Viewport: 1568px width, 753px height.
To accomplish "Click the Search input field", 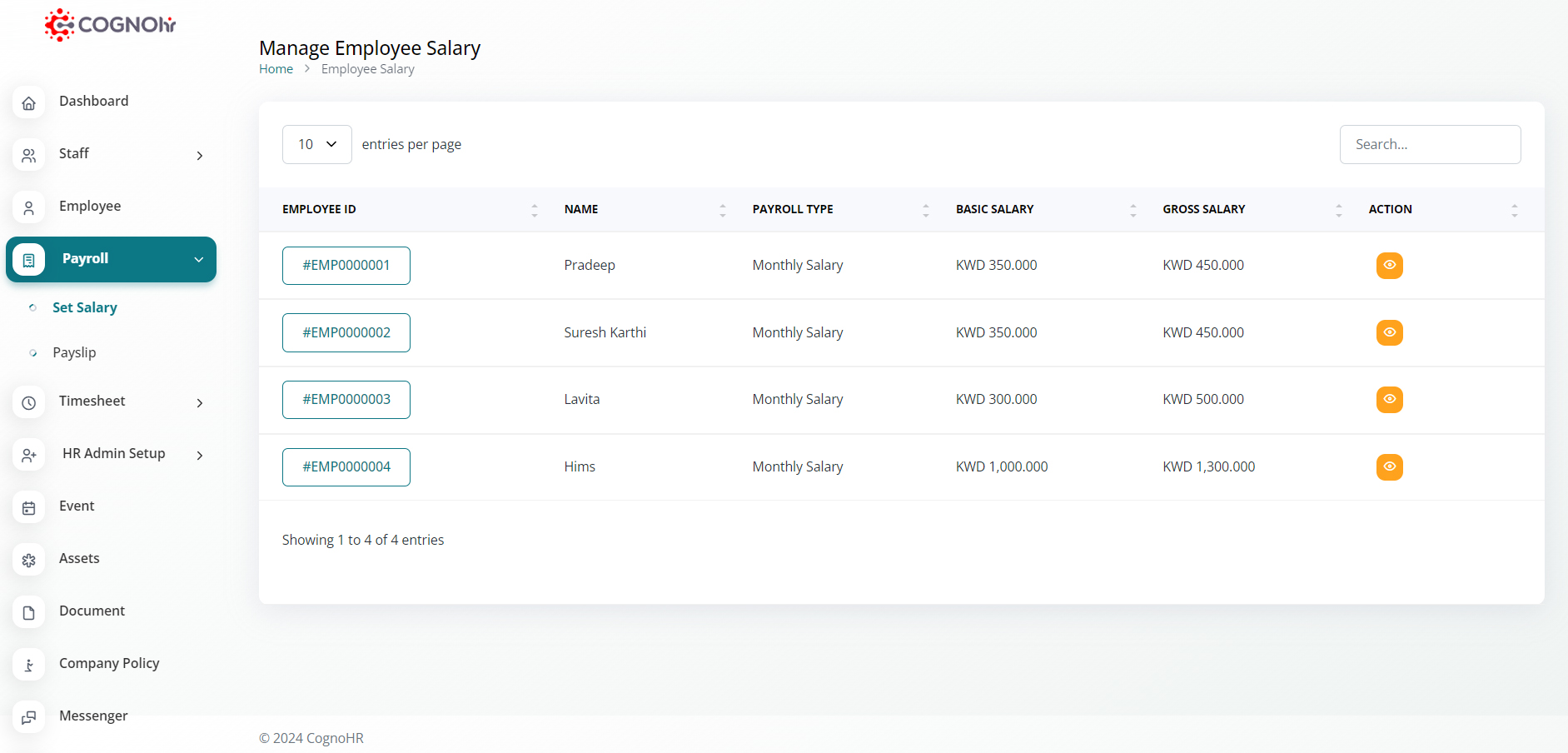I will coord(1430,145).
